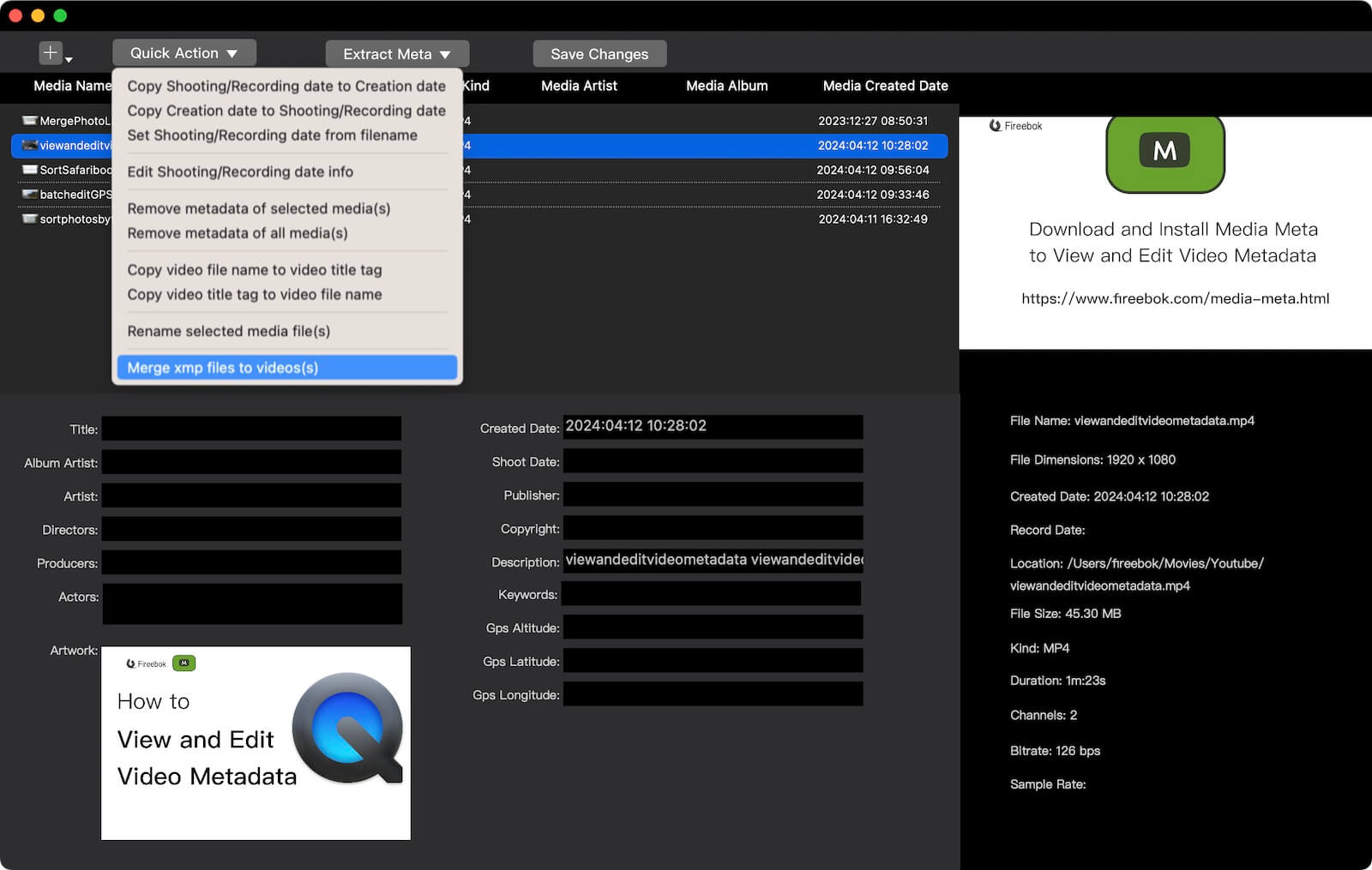Click the Media Artist column header
The width and height of the screenshot is (1372, 870).
pos(579,86)
